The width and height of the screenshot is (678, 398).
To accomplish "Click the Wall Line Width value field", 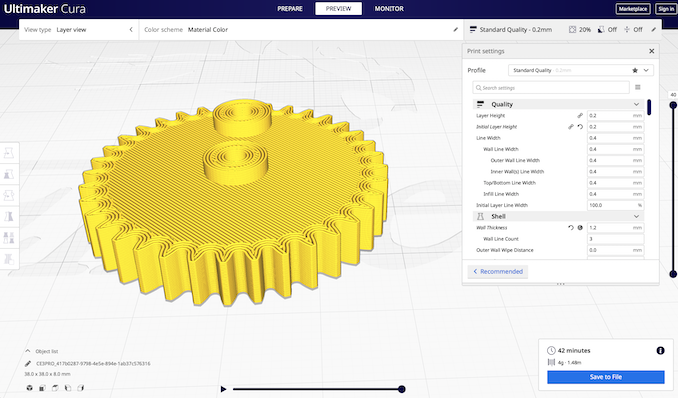I will point(615,149).
